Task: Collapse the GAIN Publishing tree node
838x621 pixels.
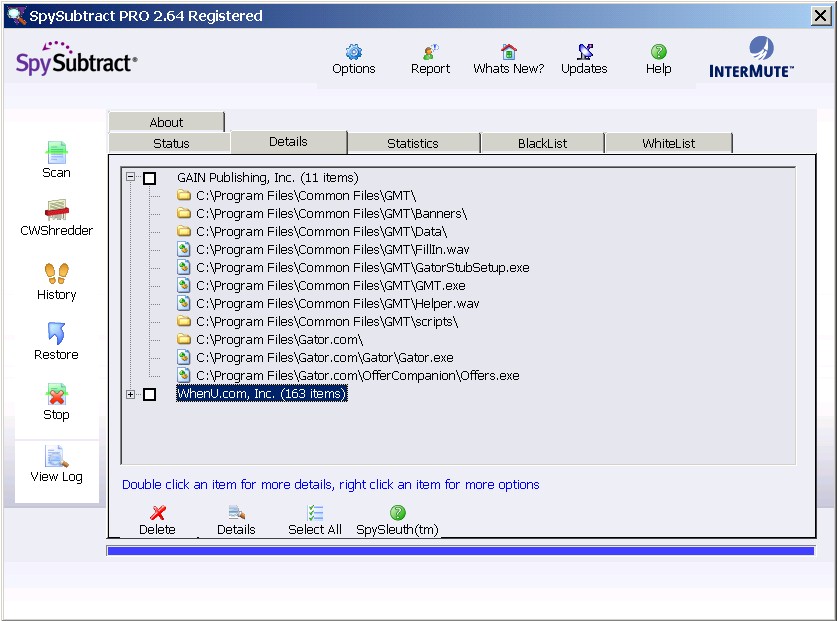Action: click(130, 176)
